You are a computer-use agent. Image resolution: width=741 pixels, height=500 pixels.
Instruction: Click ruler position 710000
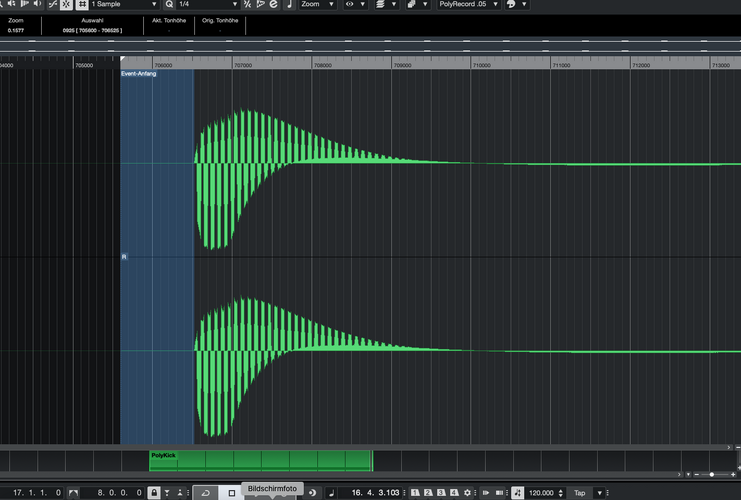coord(482,65)
